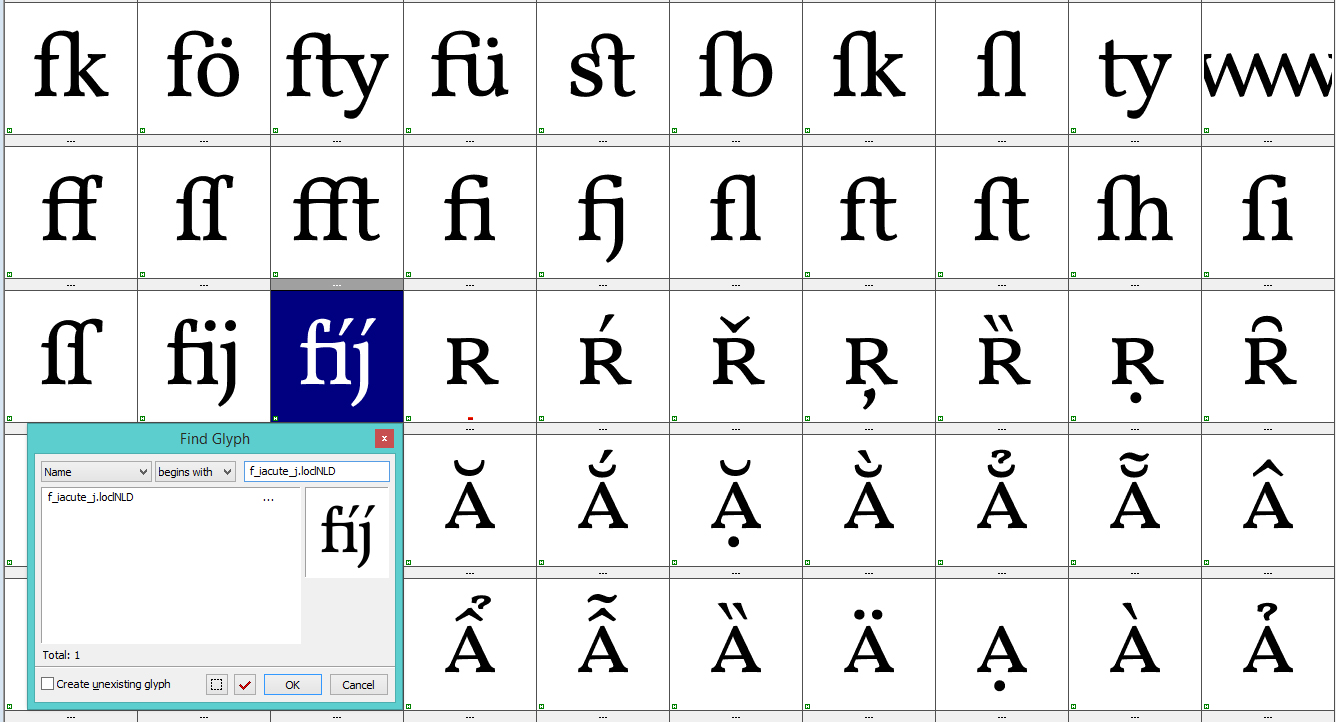Select the ffft ligature glyph cell
The height and width of the screenshot is (722, 1336).
tap(337, 212)
